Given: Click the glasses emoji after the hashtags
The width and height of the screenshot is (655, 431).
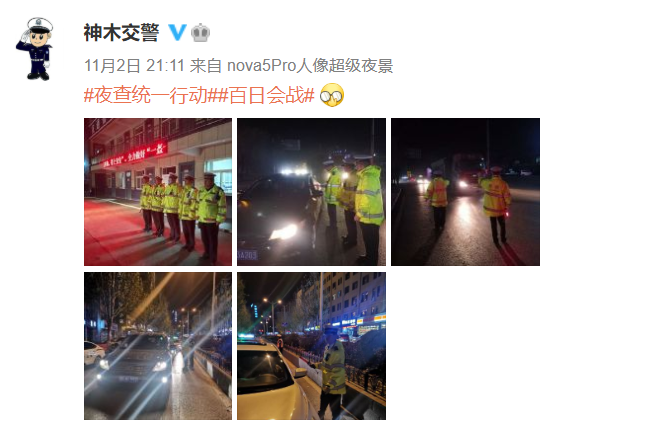Looking at the screenshot, I should [332, 95].
